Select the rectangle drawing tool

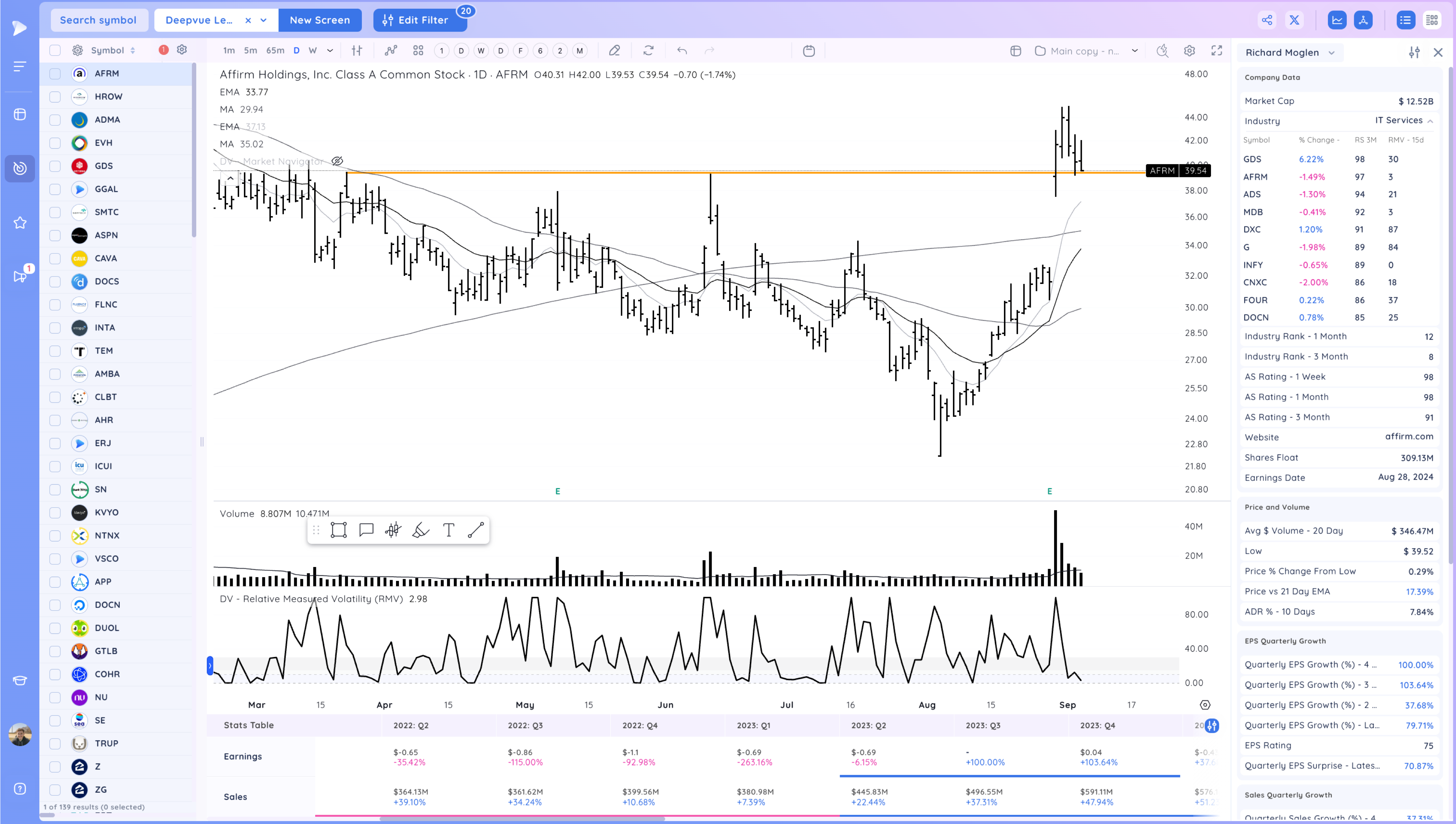(339, 530)
